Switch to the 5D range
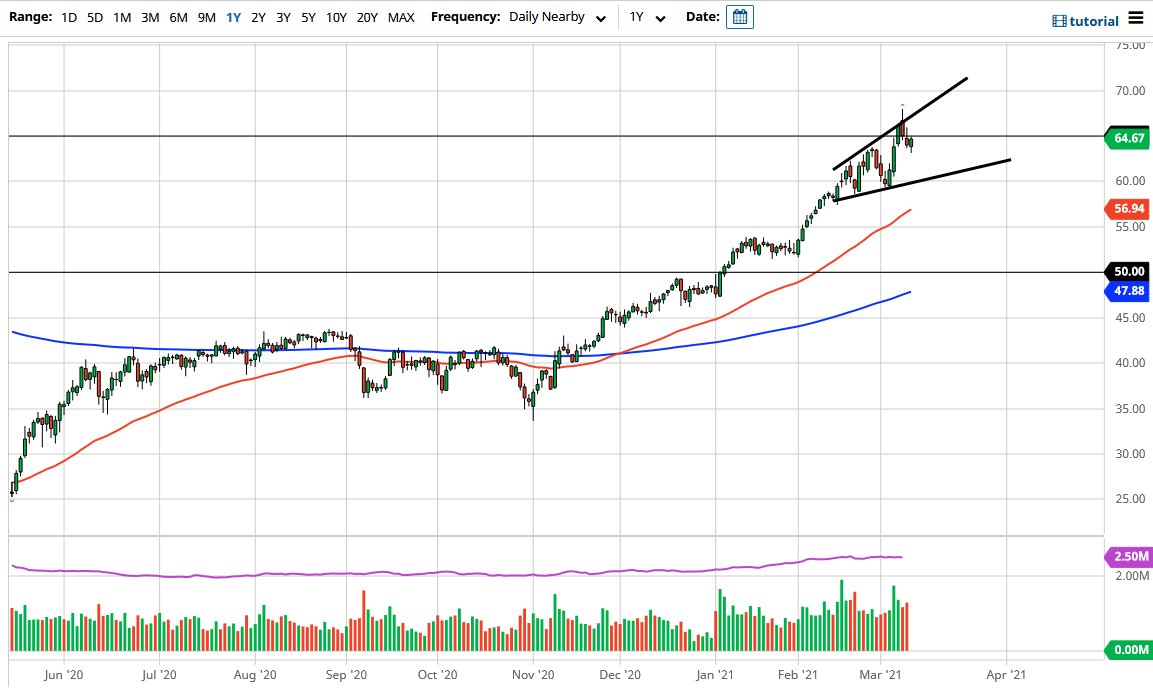The width and height of the screenshot is (1153, 698). pyautogui.click(x=94, y=17)
